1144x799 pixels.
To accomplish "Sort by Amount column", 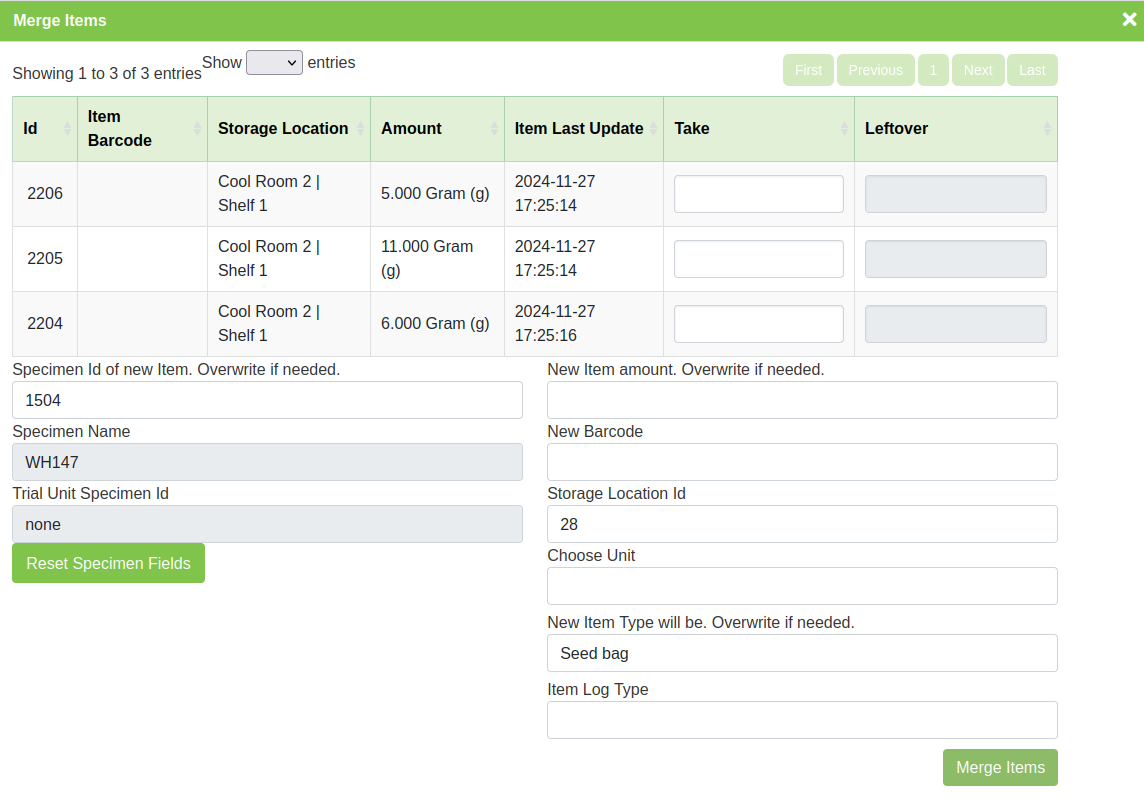I will 436,129.
